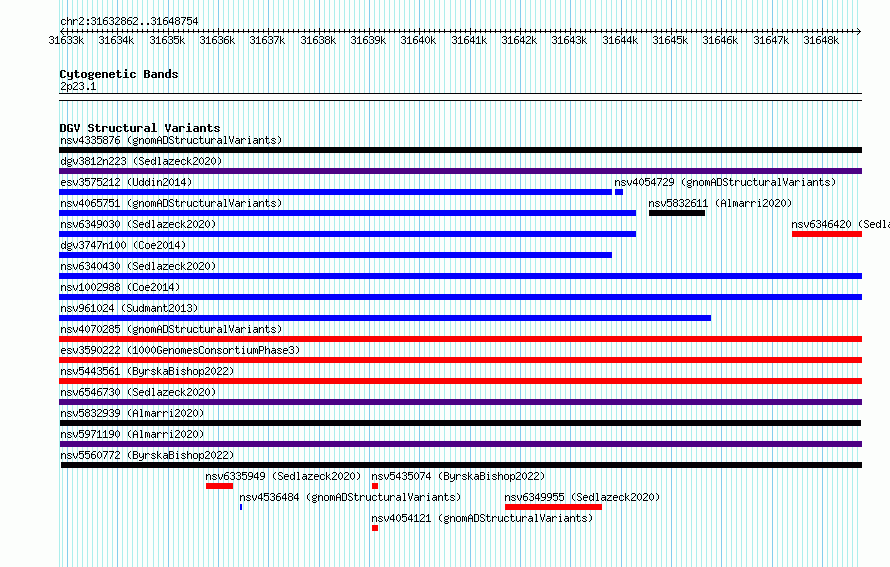Click the nsv4335876 gnomAD variant label
The image size is (890, 567).
[x=171, y=140]
